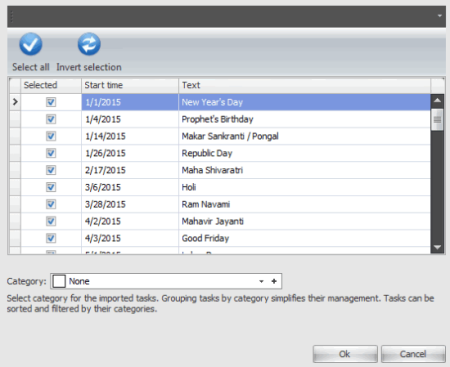Select the 4/2/2015 start time cell
This screenshot has height=367, width=450.
pyautogui.click(x=130, y=221)
